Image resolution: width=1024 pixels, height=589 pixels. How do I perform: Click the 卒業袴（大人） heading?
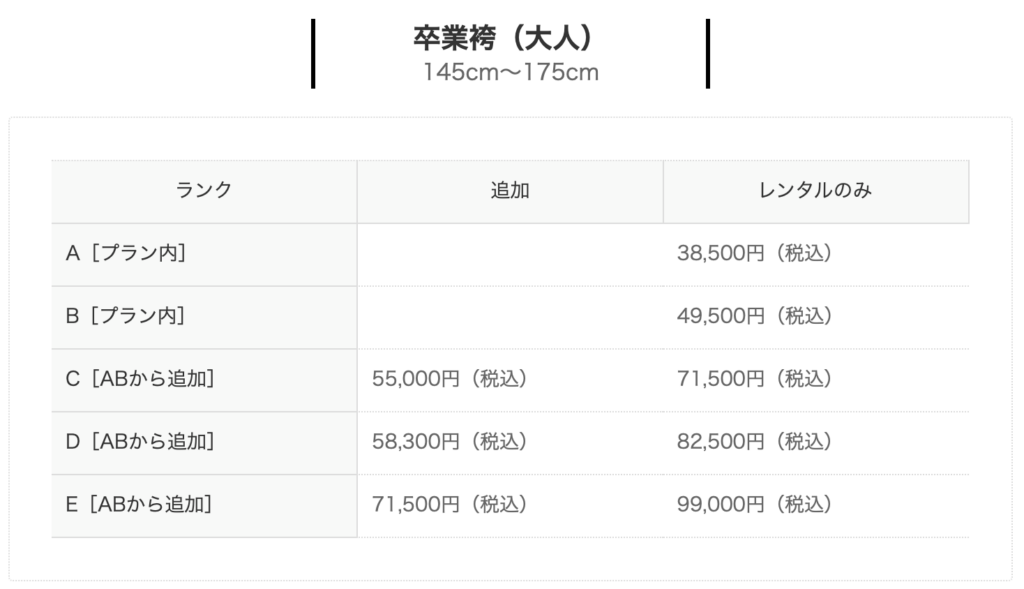[x=510, y=38]
